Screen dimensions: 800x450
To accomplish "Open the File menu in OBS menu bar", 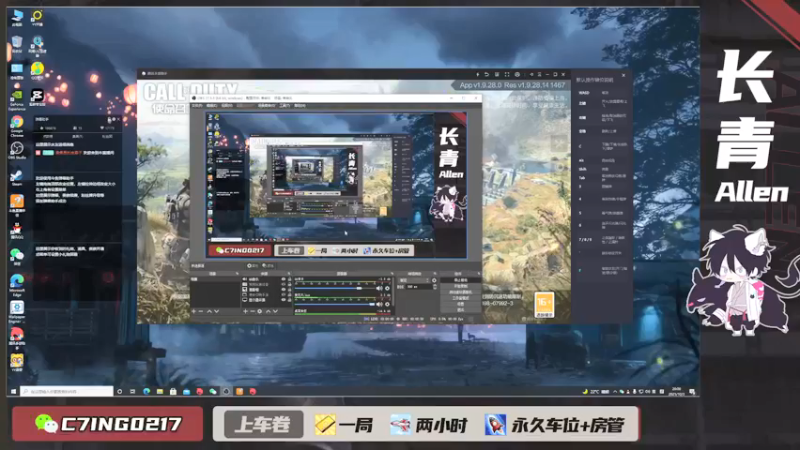I will tap(197, 106).
